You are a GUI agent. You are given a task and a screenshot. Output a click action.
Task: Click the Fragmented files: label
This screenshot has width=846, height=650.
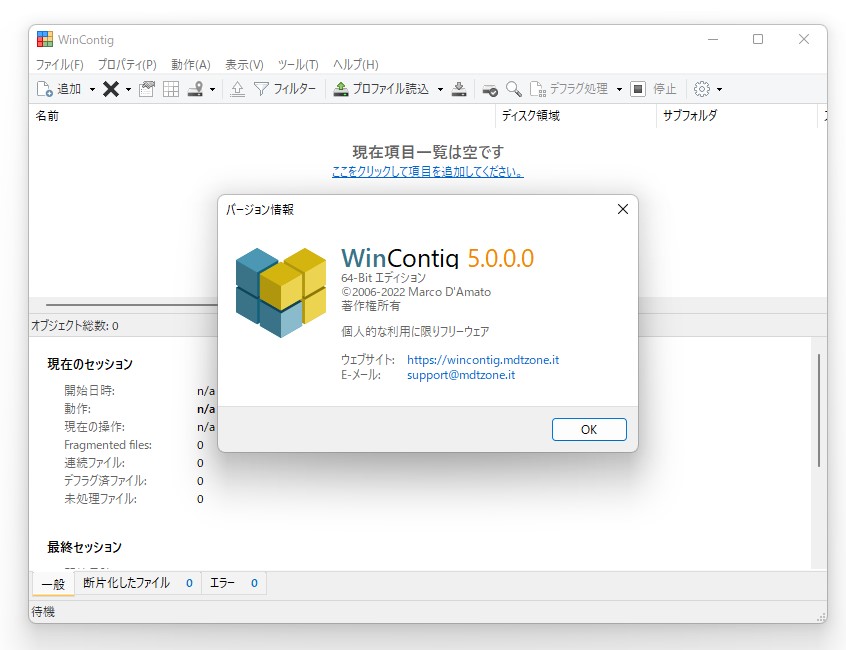(108, 445)
